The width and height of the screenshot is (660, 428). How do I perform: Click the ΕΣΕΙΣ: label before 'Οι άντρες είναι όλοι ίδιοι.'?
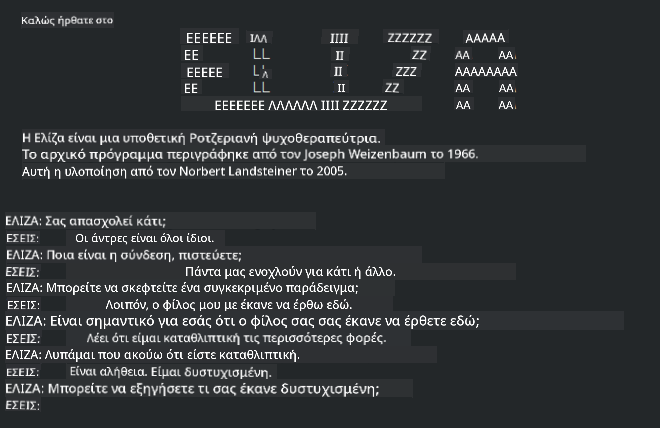[x=21, y=238]
